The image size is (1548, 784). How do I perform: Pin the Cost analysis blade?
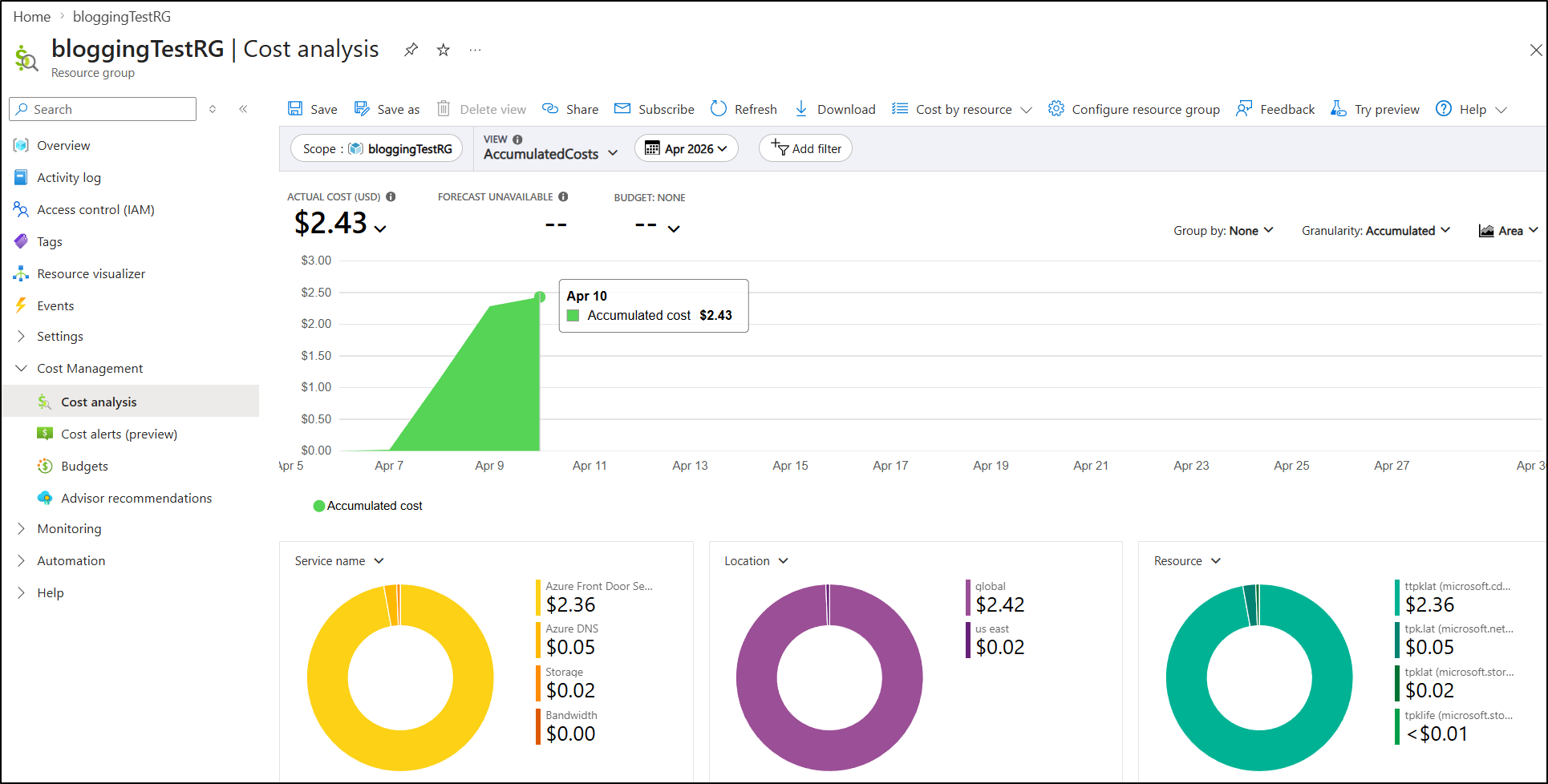coord(411,50)
